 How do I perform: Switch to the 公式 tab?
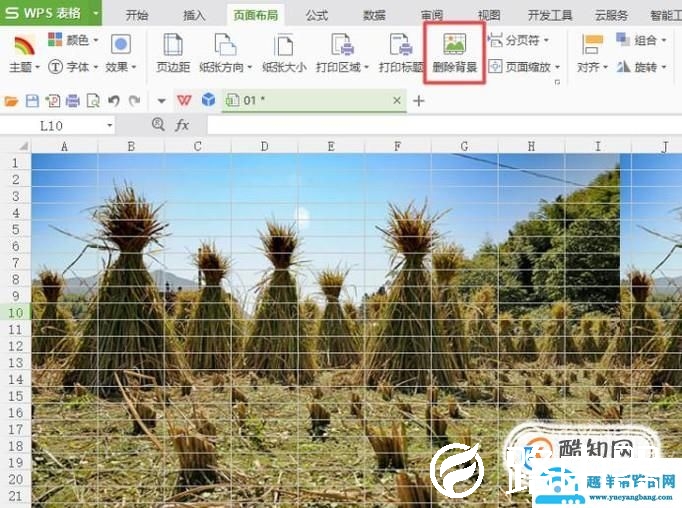tap(316, 15)
